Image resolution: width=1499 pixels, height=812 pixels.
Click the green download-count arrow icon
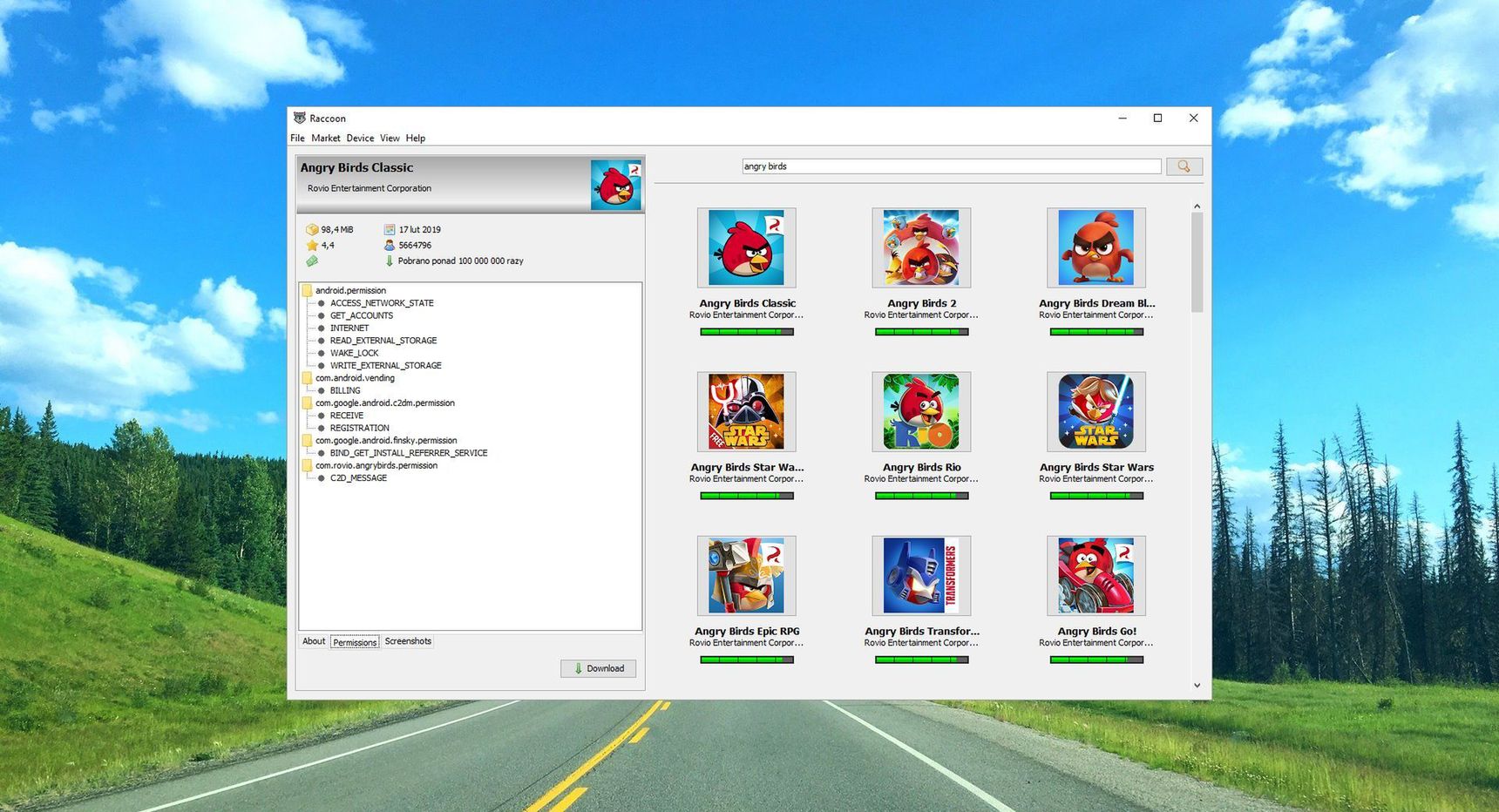tap(390, 261)
